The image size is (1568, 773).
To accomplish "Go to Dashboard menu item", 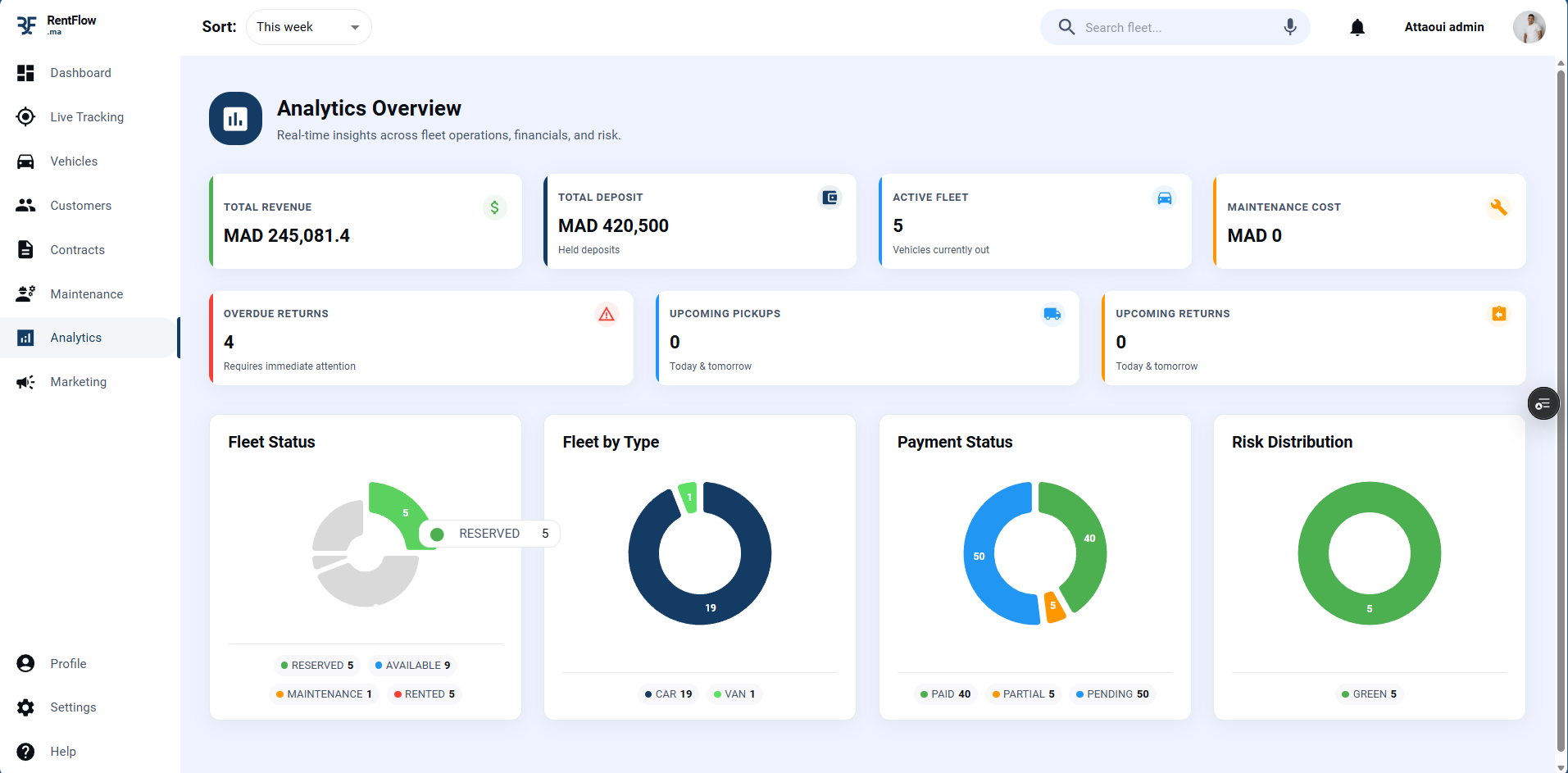I will click(x=80, y=73).
